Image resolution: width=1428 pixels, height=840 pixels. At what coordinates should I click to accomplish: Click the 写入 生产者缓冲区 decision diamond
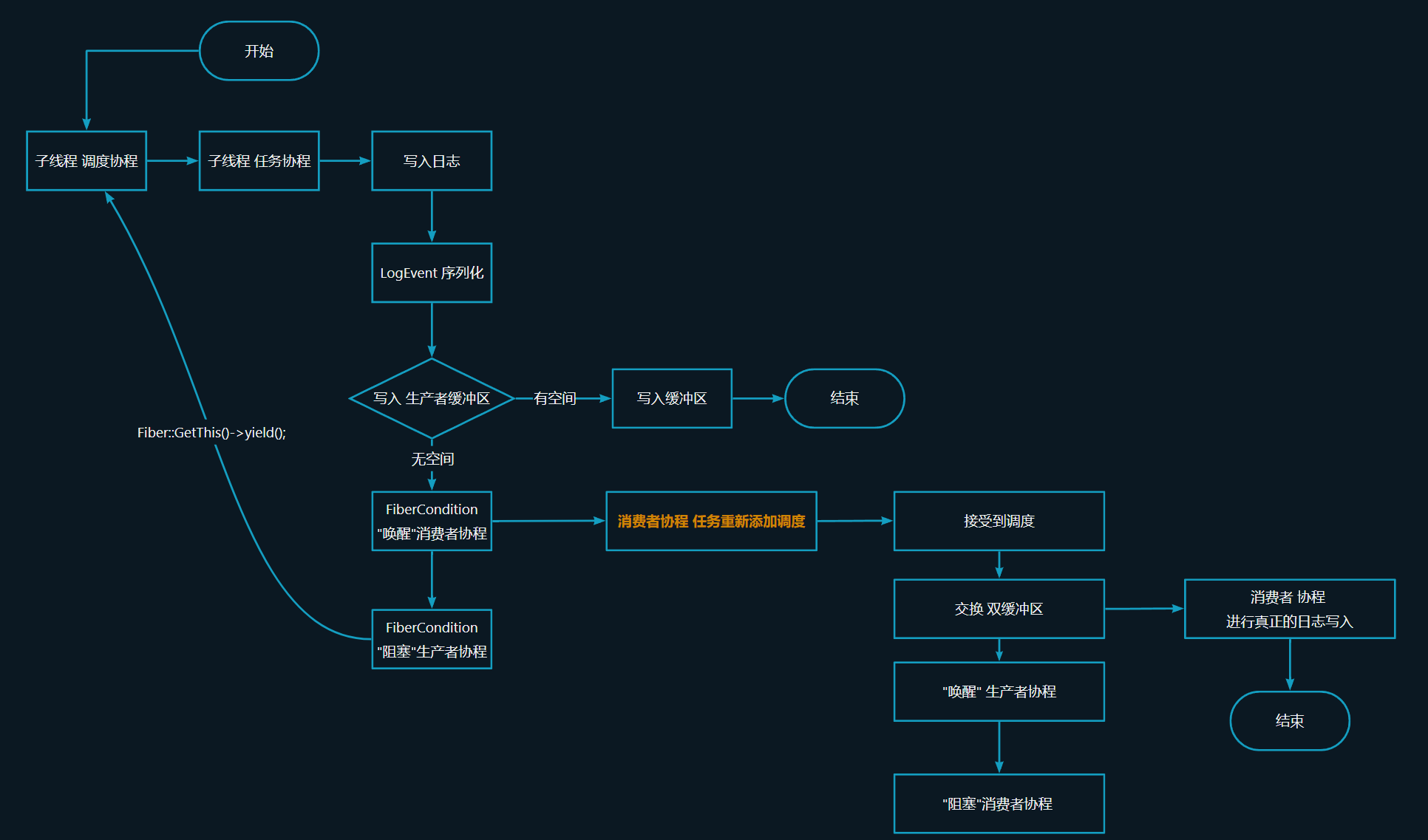tap(432, 398)
